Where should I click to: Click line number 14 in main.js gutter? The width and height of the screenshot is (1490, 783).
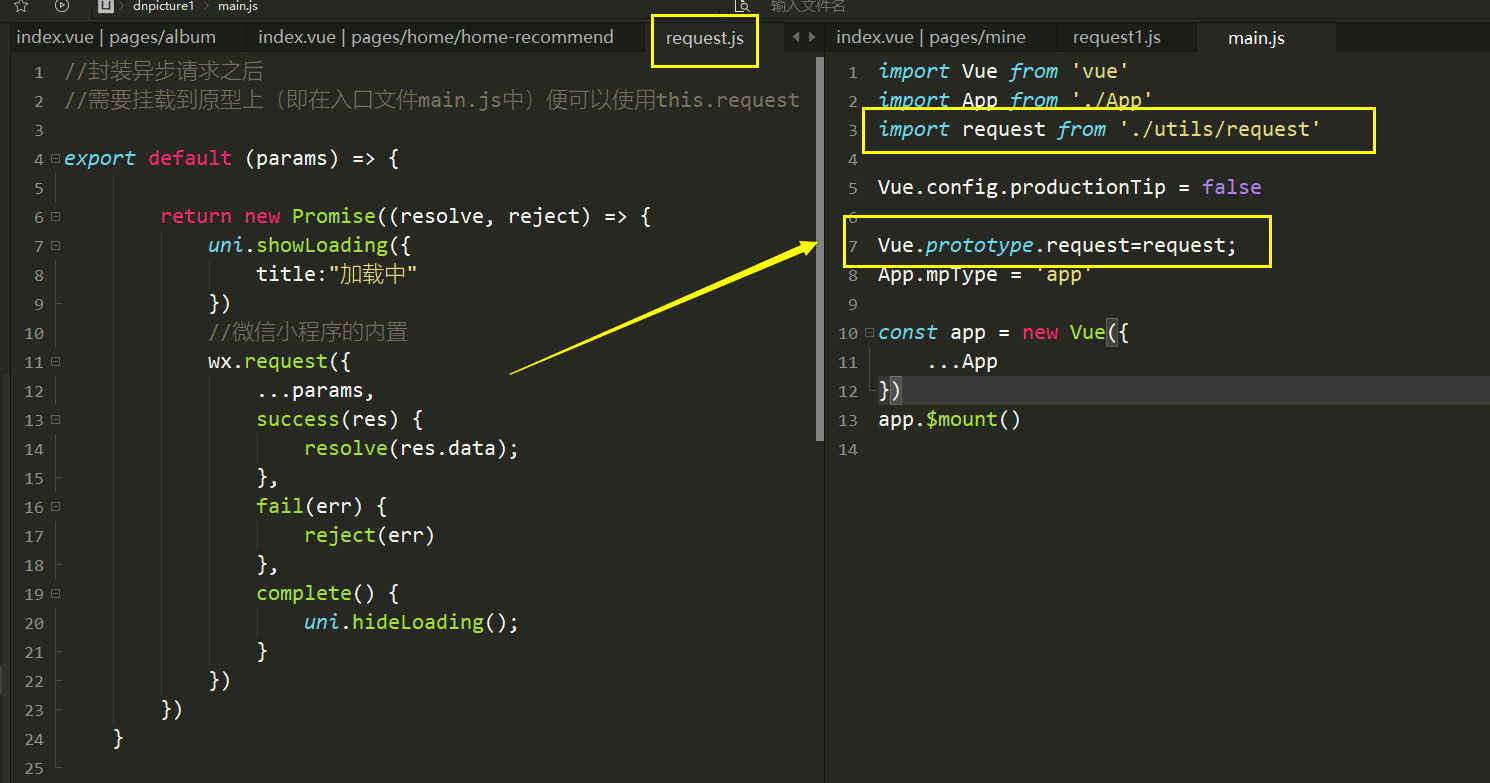click(847, 448)
